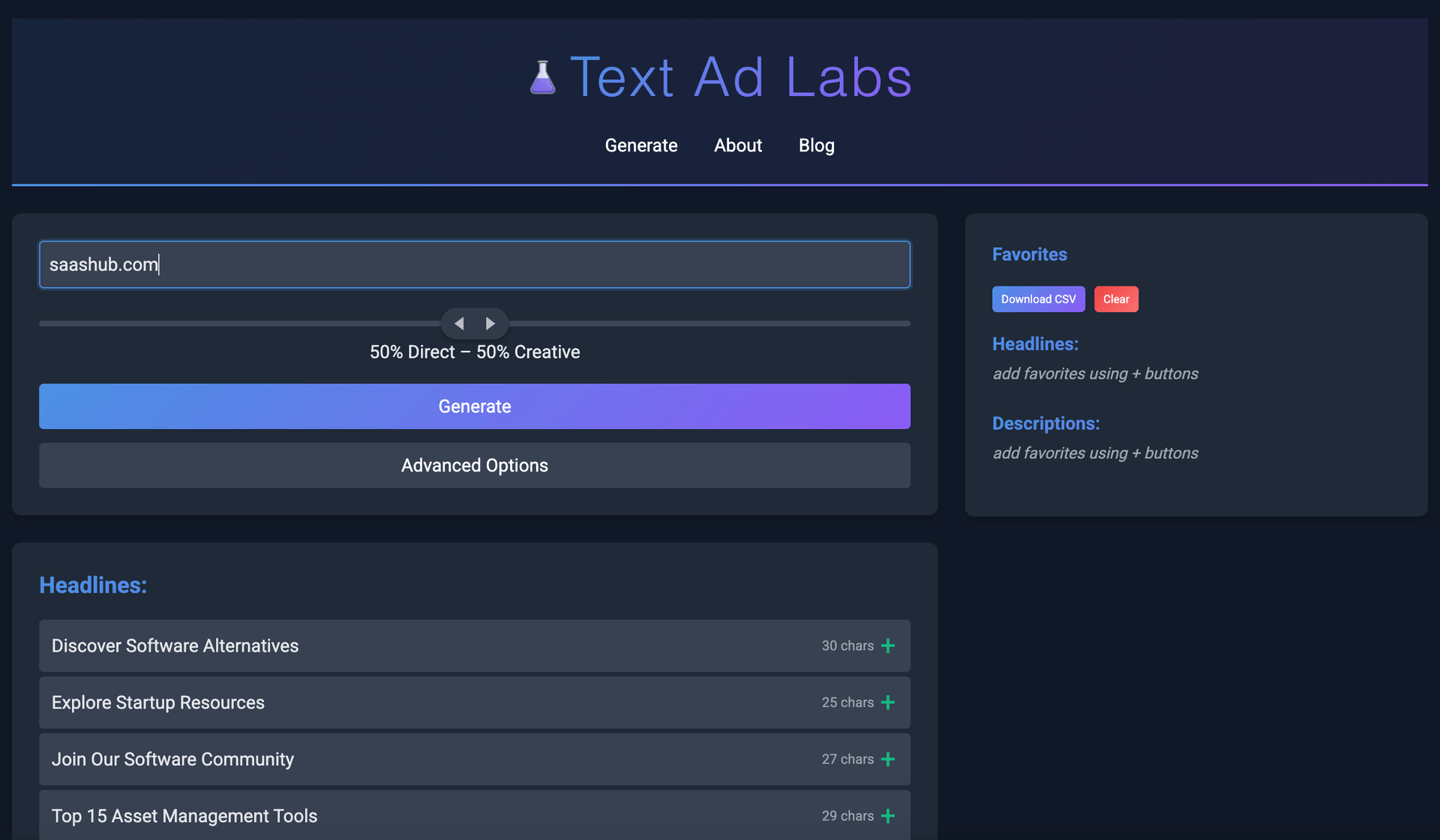
Task: Open the Generate nav page
Action: [641, 145]
